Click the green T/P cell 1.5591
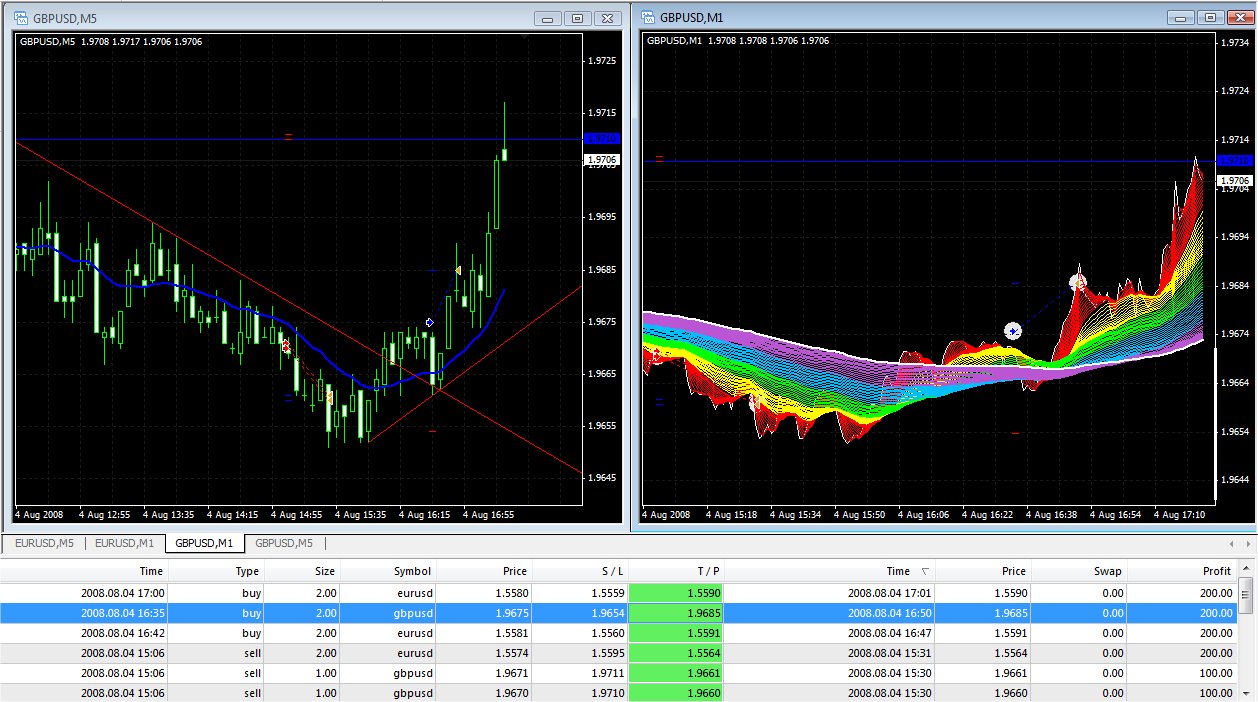The width and height of the screenshot is (1258, 702). pyautogui.click(x=676, y=632)
